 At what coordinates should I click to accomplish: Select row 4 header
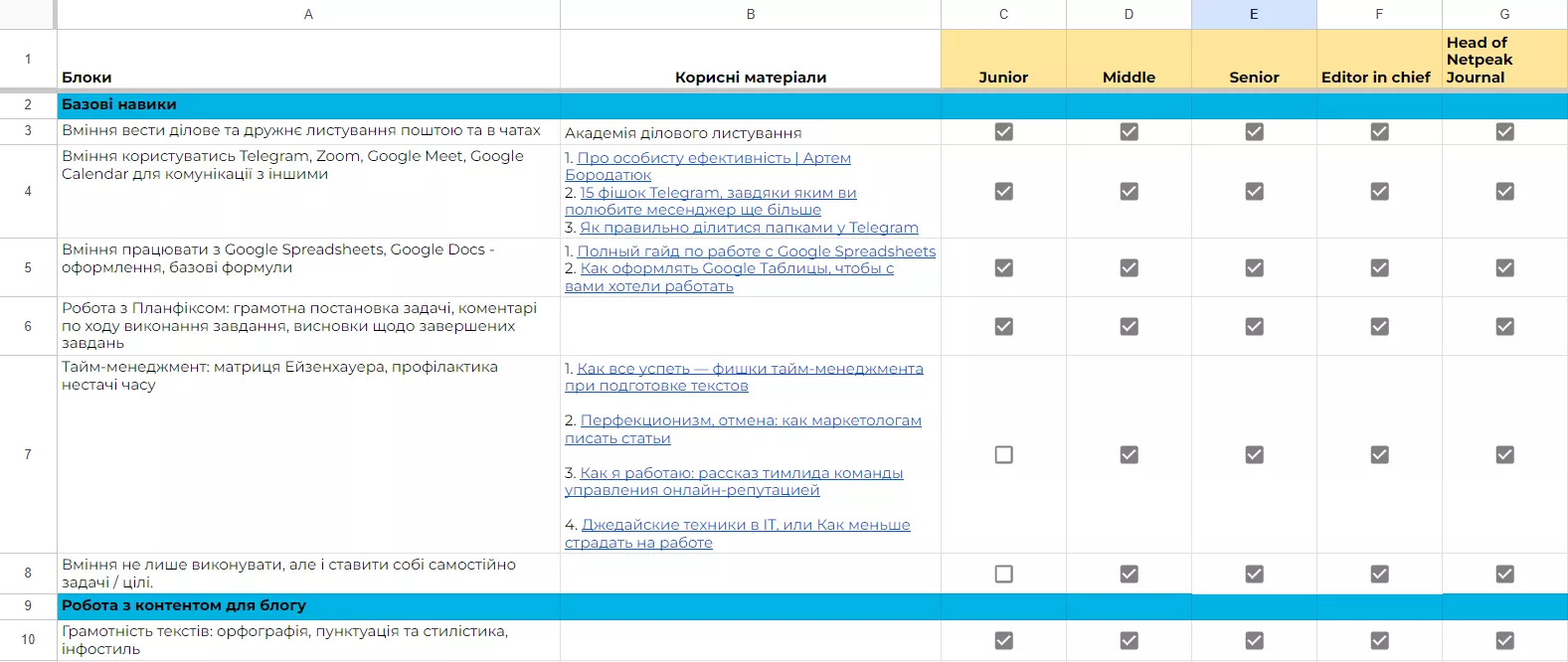pos(28,191)
